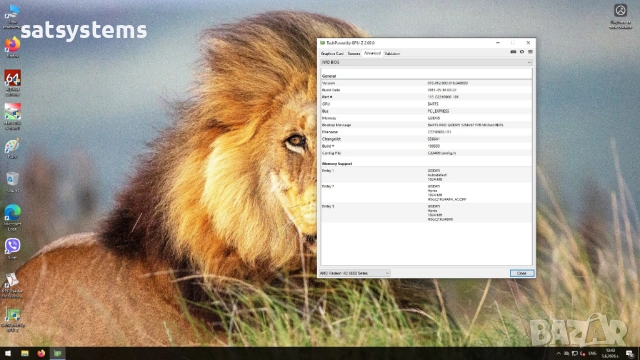Select the Build Date row
640x360 pixels.
click(426, 90)
